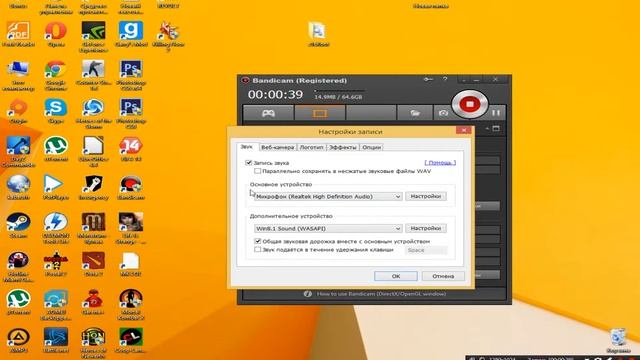Switch to the Веб-камера tab
Screen dimensions: 640x360
tap(278, 147)
